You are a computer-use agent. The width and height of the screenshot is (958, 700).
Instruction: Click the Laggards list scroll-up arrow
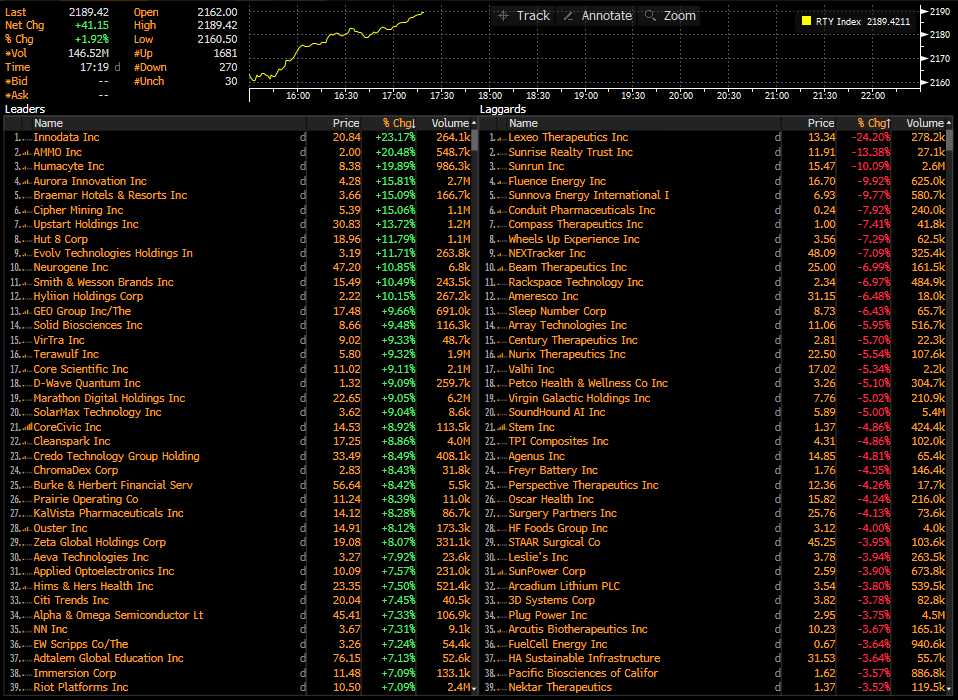pyautogui.click(x=949, y=123)
